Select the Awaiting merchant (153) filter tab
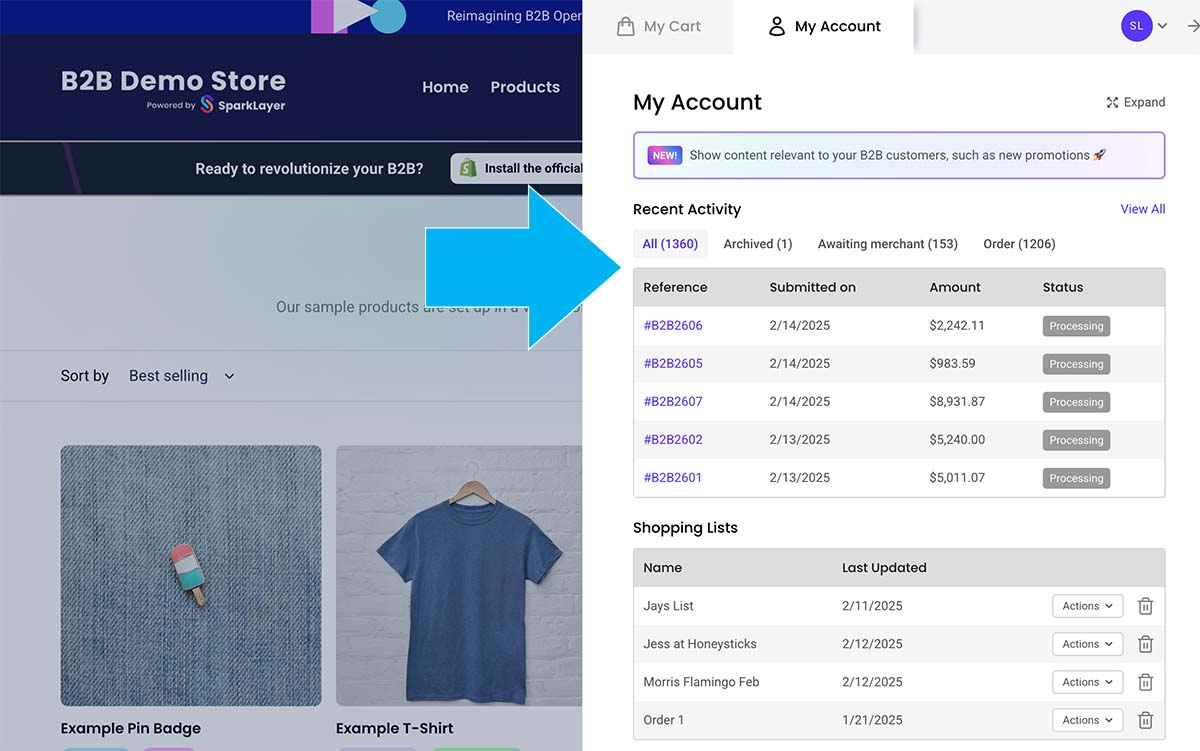The image size is (1200, 751). click(887, 244)
